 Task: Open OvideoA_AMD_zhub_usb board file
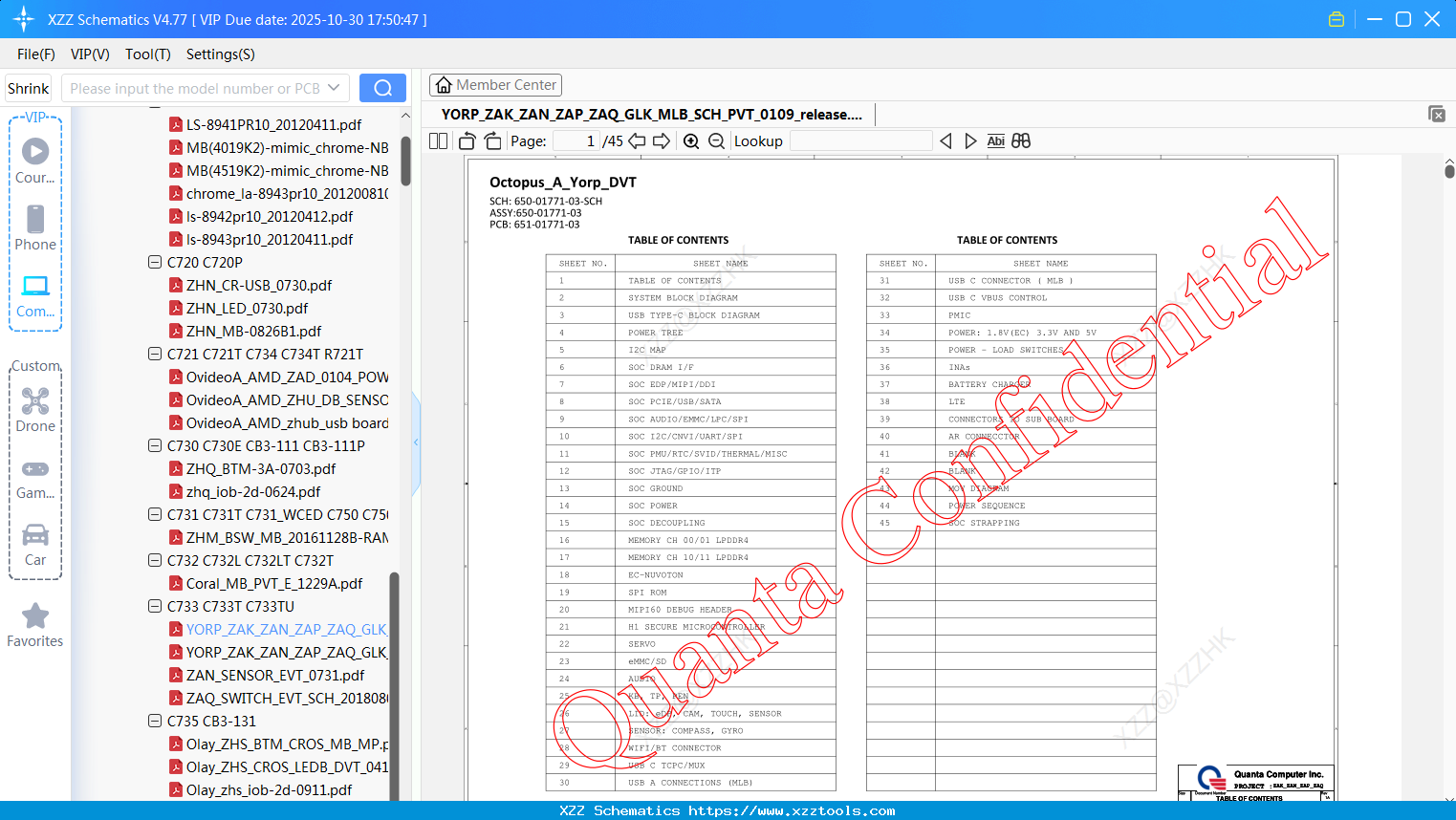pyautogui.click(x=287, y=422)
